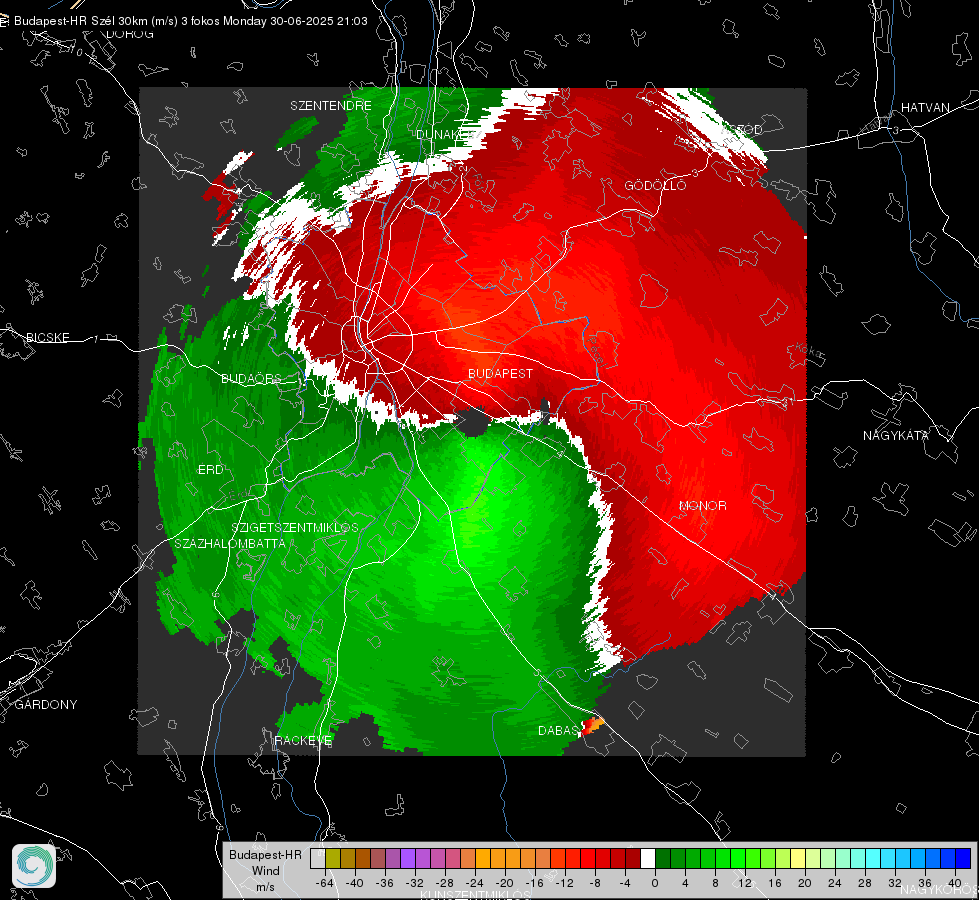
Task: Select the SZIGETSZENTMIKLÓS label
Action: click(295, 527)
